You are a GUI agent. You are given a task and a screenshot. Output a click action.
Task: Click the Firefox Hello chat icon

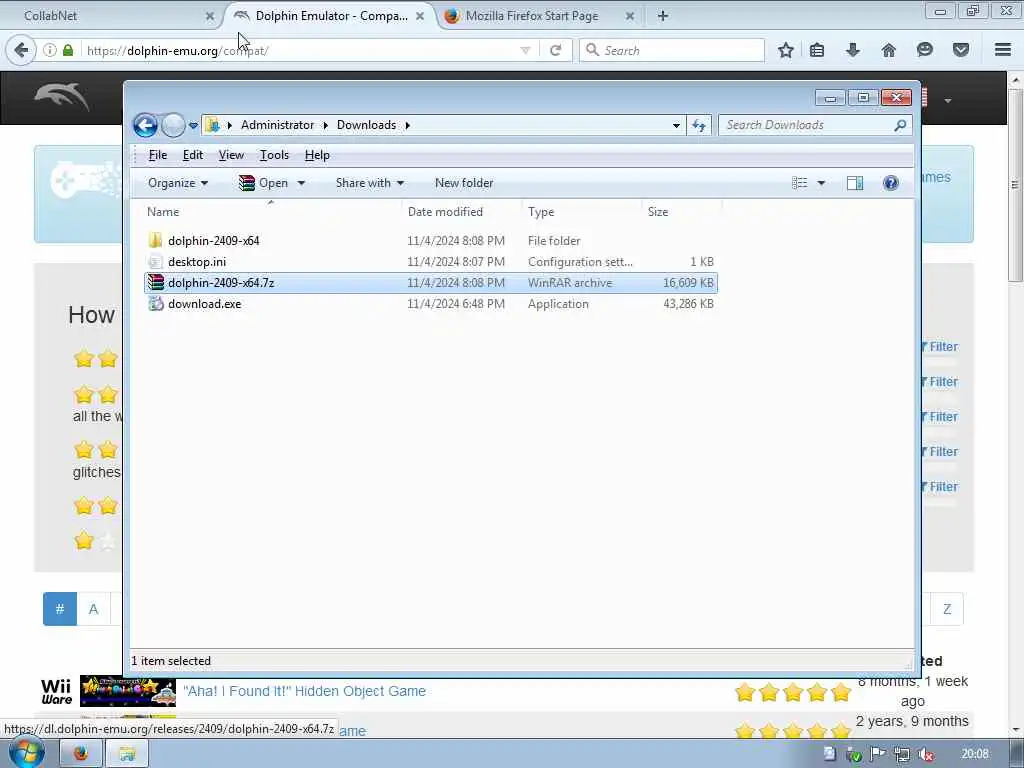925,50
